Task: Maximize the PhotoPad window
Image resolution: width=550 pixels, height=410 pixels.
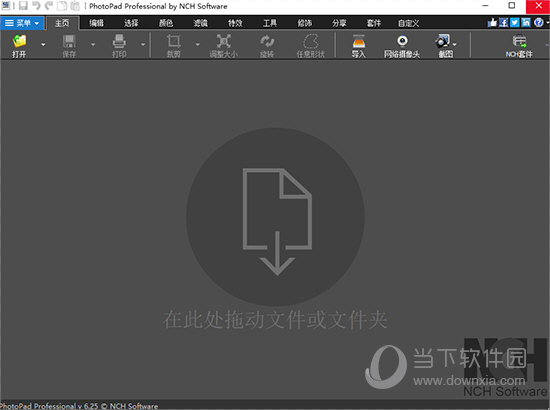Action: click(x=512, y=6)
